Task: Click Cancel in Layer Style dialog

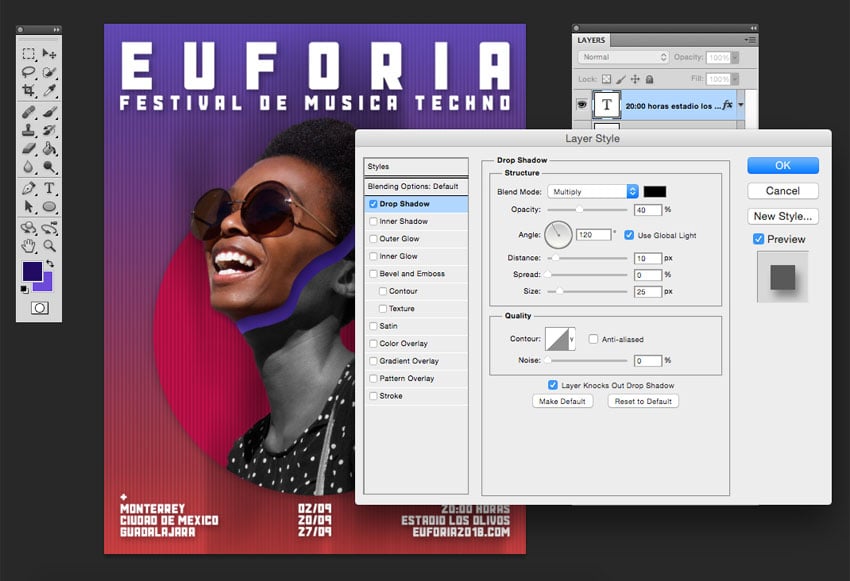Action: pyautogui.click(x=783, y=191)
